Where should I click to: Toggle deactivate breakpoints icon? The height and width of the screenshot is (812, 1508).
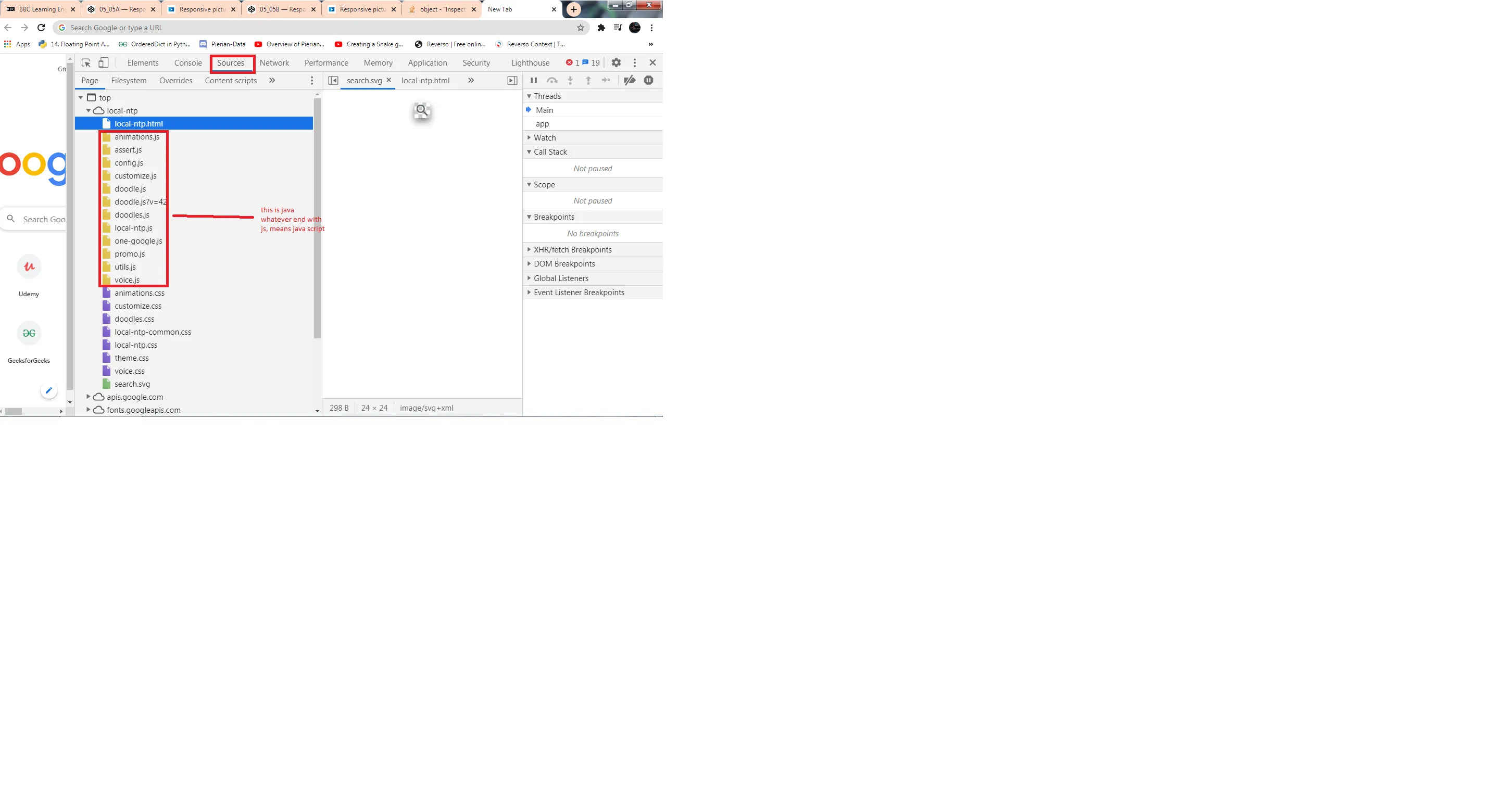coord(630,80)
